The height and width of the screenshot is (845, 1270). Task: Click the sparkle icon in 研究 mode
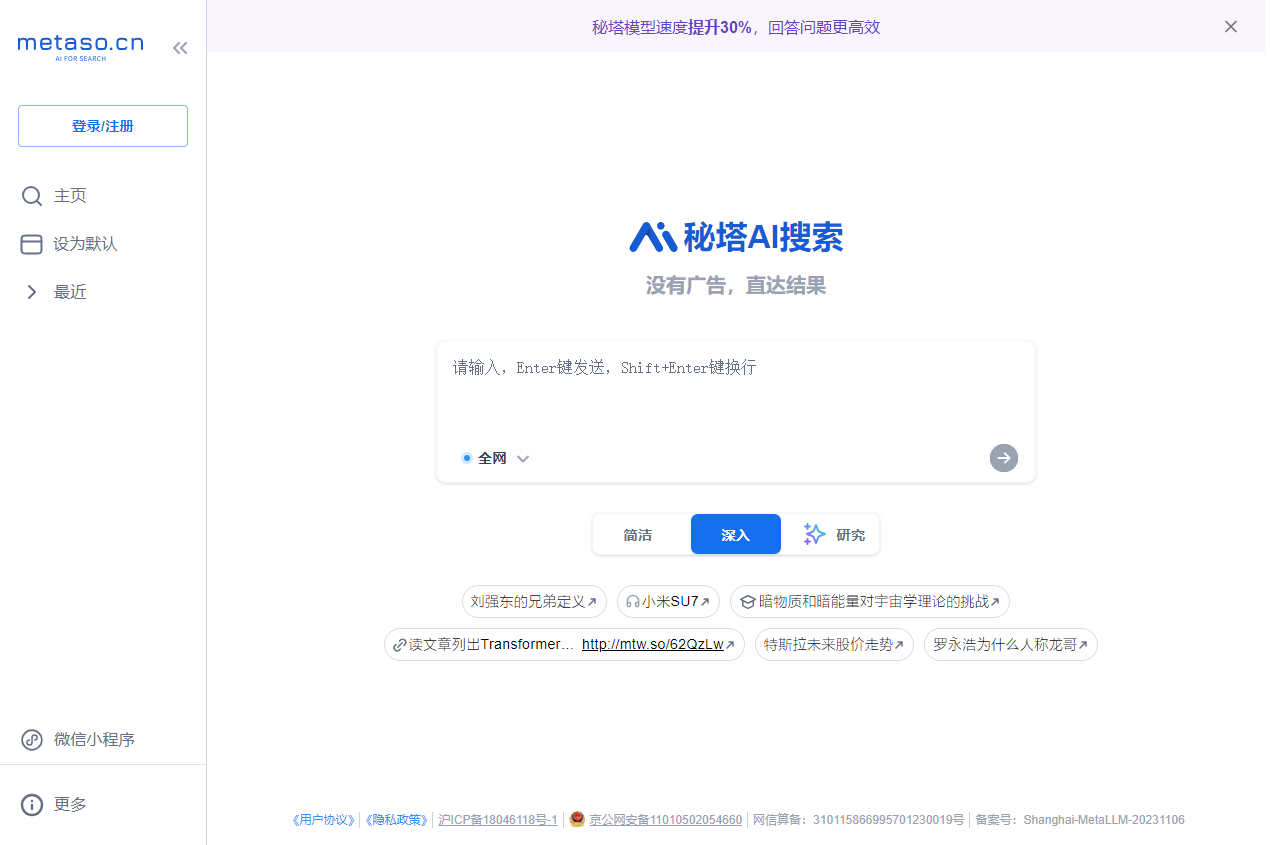[x=815, y=534]
